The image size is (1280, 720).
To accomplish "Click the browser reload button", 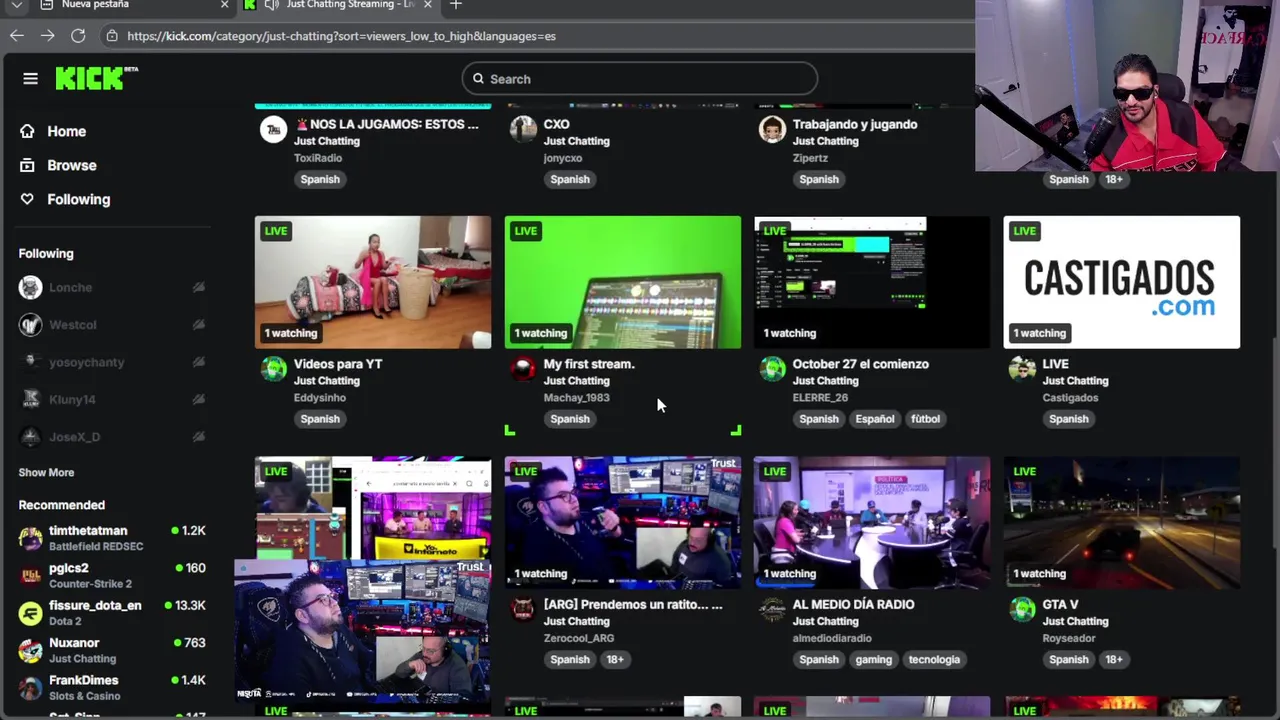I will (x=78, y=36).
